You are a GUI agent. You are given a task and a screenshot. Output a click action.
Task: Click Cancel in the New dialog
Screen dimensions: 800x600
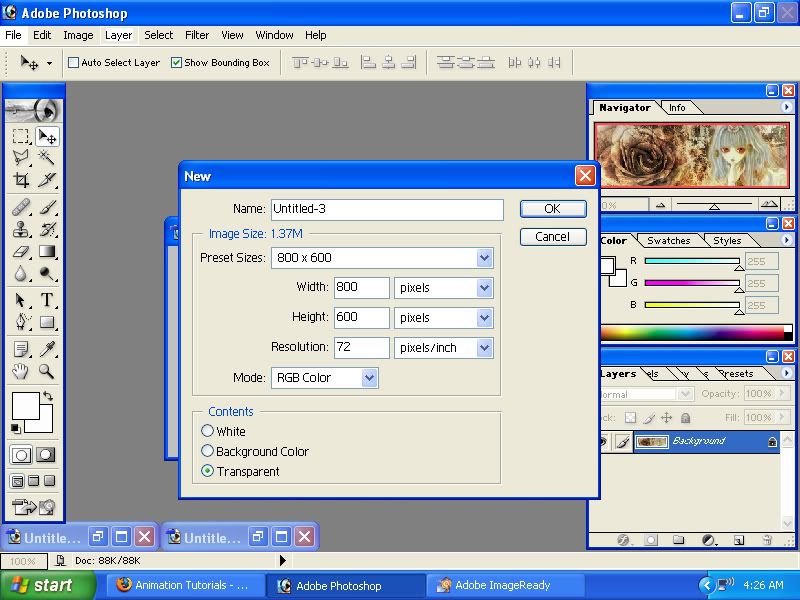click(x=553, y=237)
